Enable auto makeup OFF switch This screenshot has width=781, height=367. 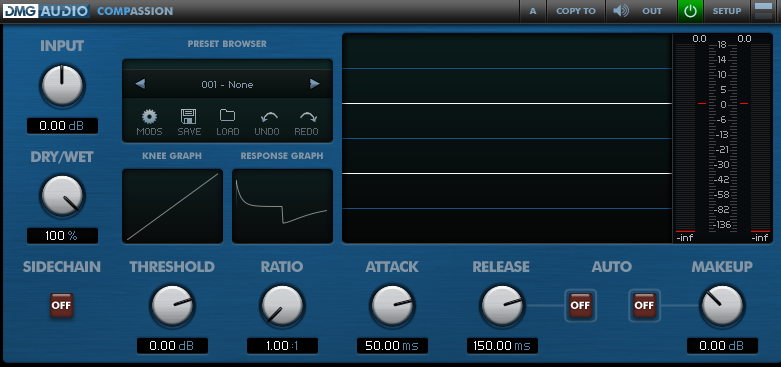pos(644,305)
